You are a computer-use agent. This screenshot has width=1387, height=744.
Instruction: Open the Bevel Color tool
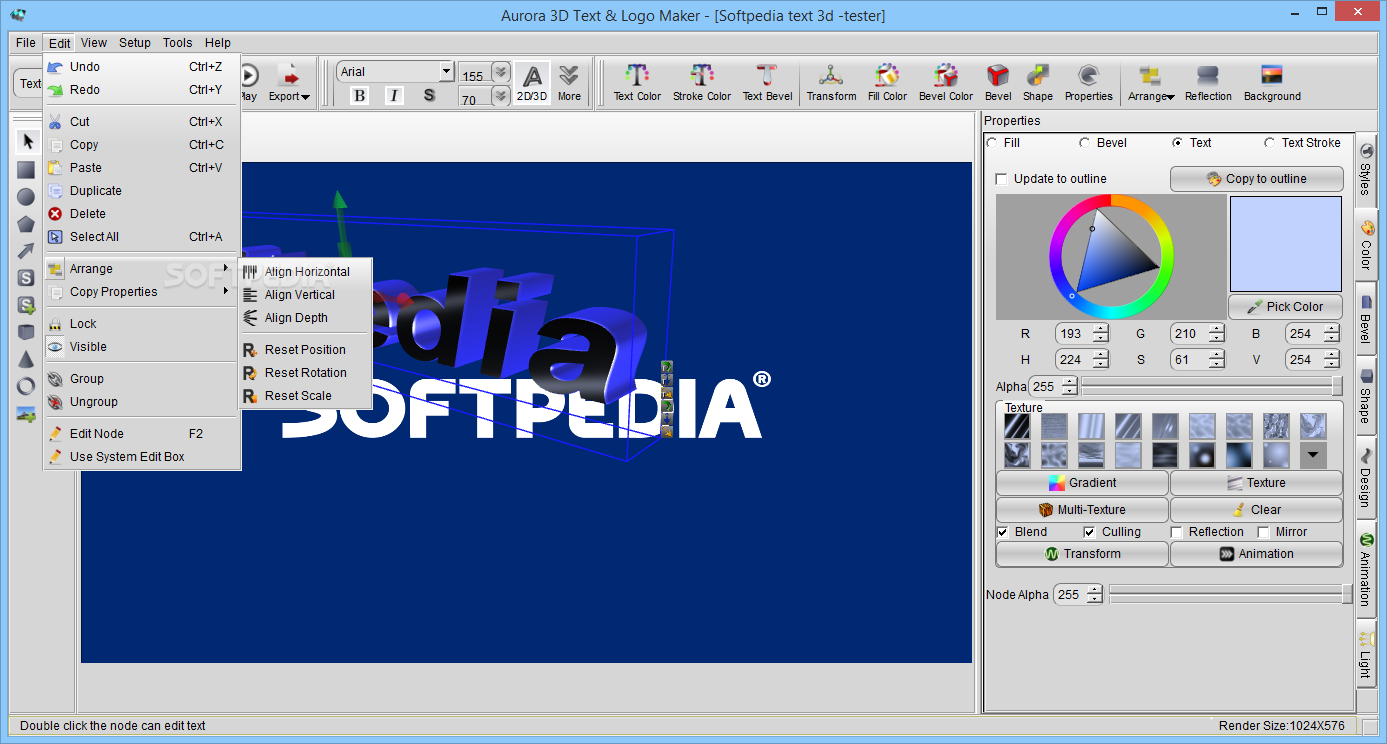pos(946,82)
